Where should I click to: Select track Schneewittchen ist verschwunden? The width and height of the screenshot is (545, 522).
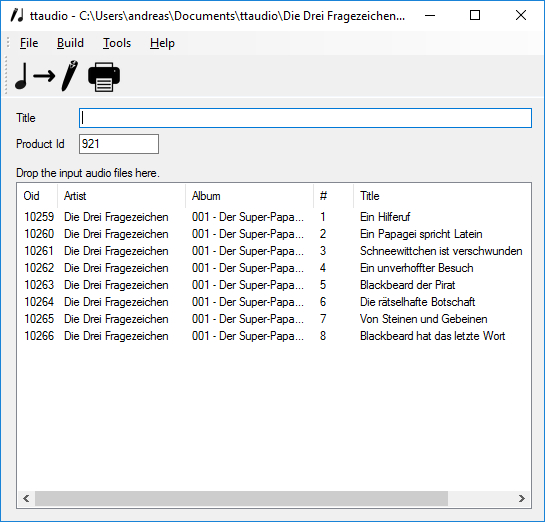pyautogui.click(x=274, y=251)
